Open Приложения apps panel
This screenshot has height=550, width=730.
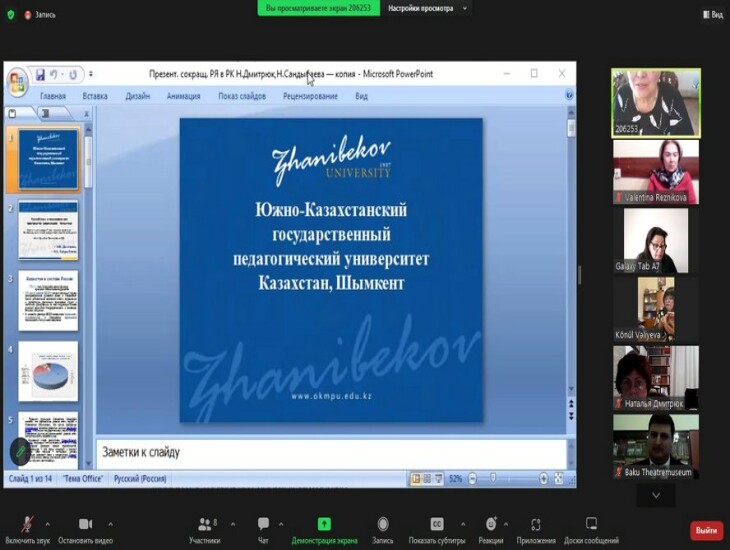click(x=536, y=530)
